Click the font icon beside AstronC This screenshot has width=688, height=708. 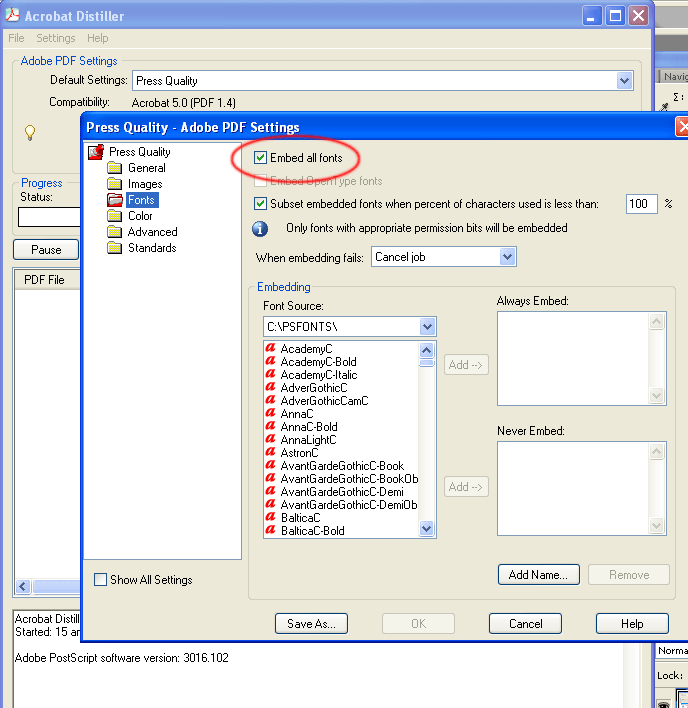(x=270, y=452)
